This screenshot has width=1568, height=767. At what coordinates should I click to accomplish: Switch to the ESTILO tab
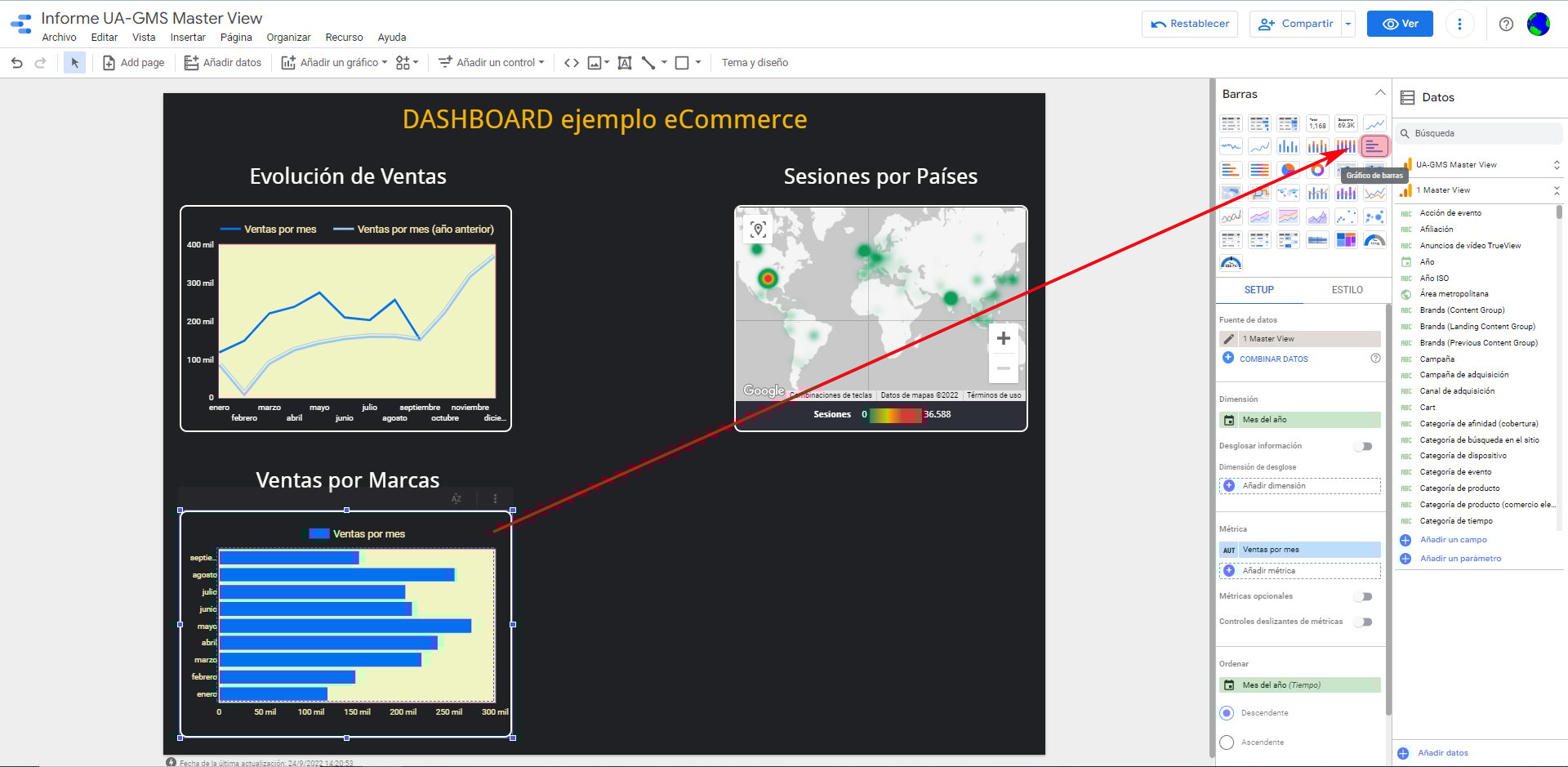tap(1347, 290)
